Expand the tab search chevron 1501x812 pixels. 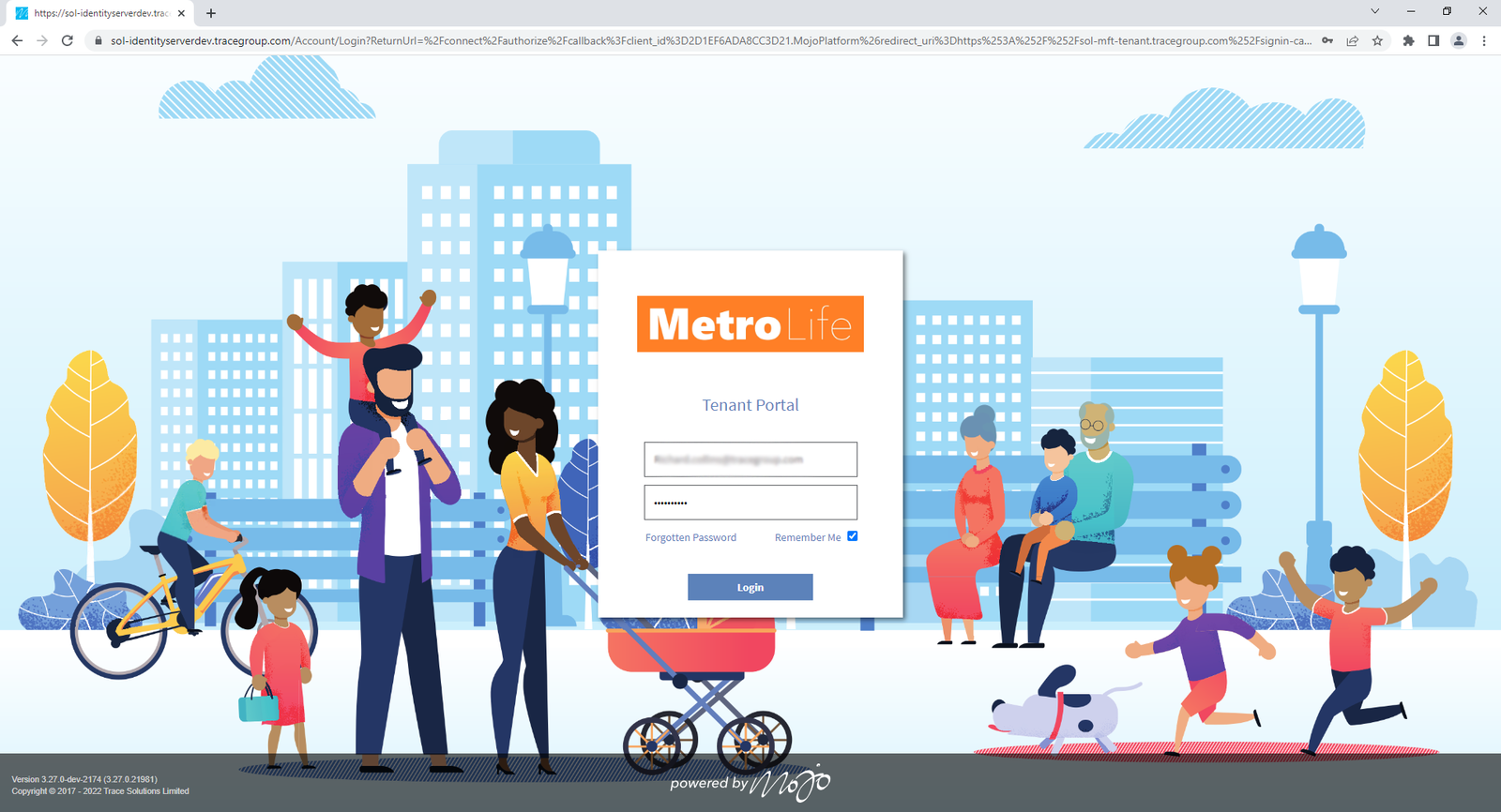click(x=1374, y=11)
